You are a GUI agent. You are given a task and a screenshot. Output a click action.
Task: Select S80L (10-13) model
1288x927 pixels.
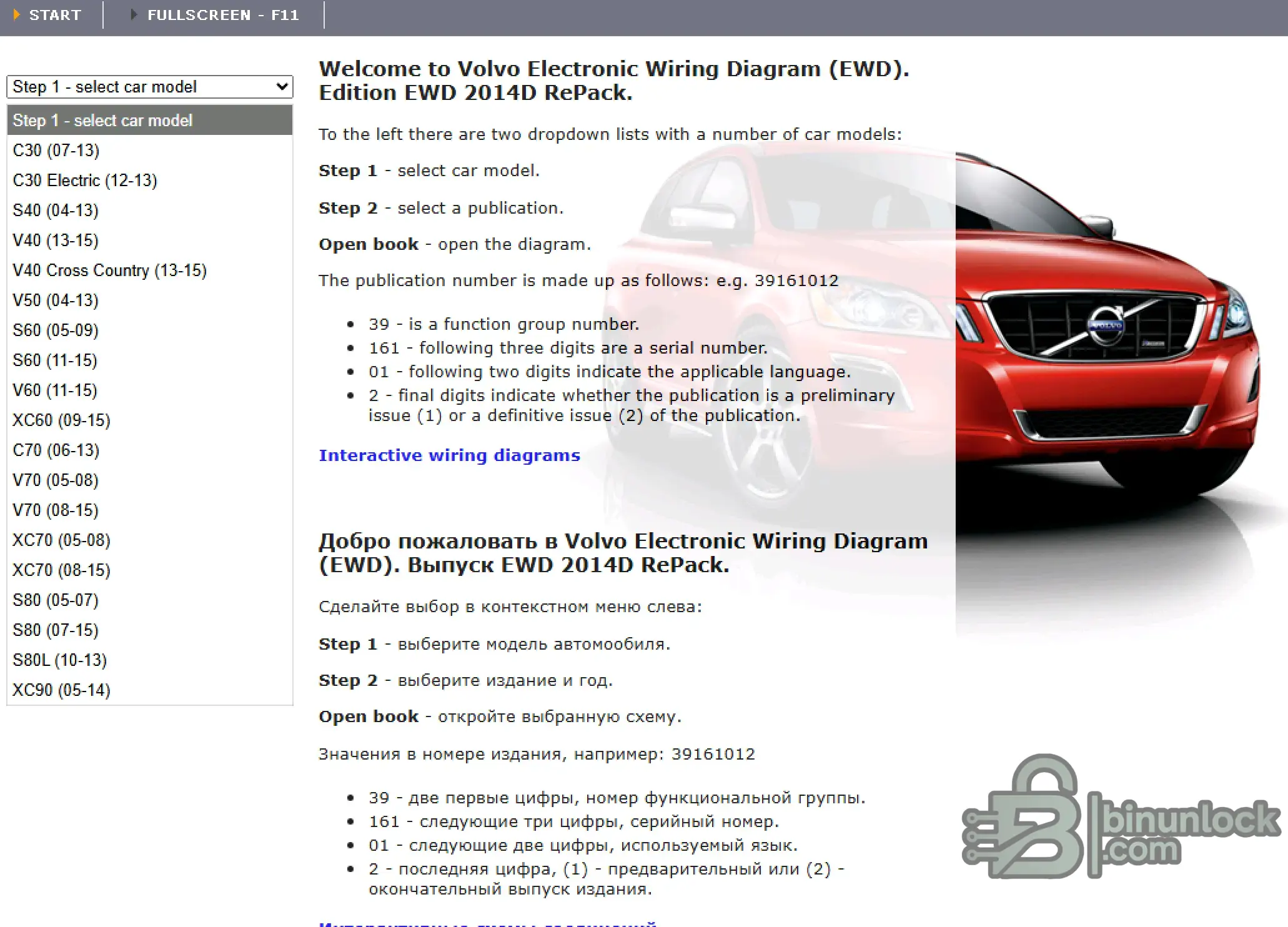[150, 660]
